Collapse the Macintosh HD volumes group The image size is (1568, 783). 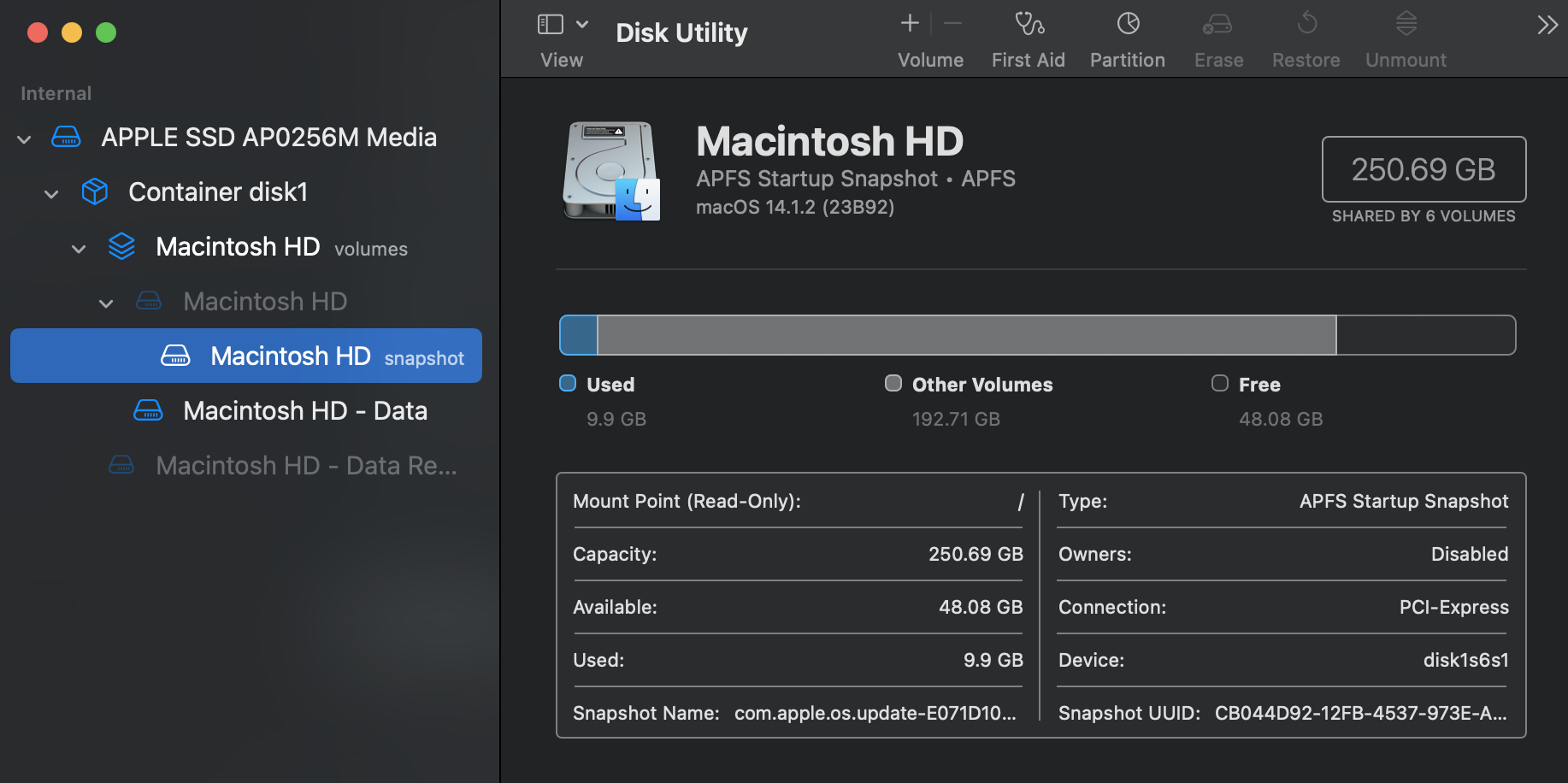(x=79, y=248)
